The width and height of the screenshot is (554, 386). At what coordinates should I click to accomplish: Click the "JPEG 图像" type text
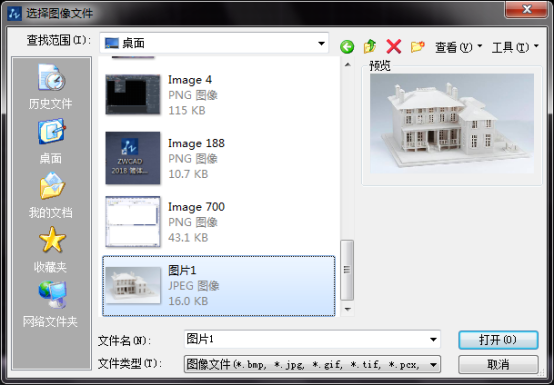point(193,286)
